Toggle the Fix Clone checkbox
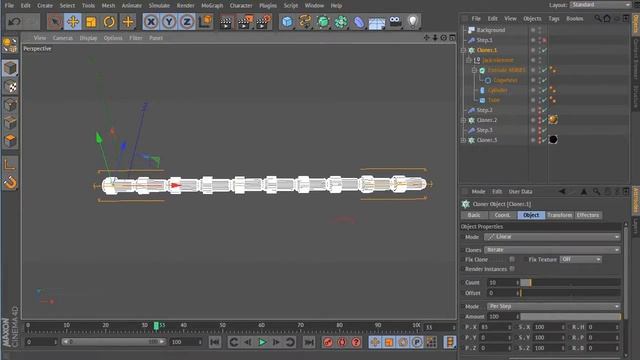 512,259
